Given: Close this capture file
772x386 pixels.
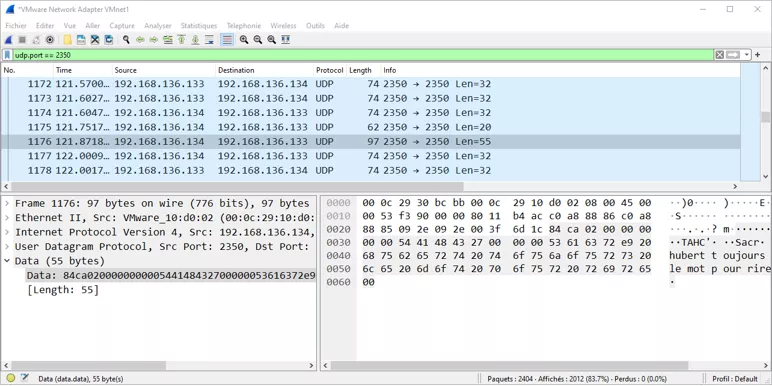Looking at the screenshot, I should [95, 40].
